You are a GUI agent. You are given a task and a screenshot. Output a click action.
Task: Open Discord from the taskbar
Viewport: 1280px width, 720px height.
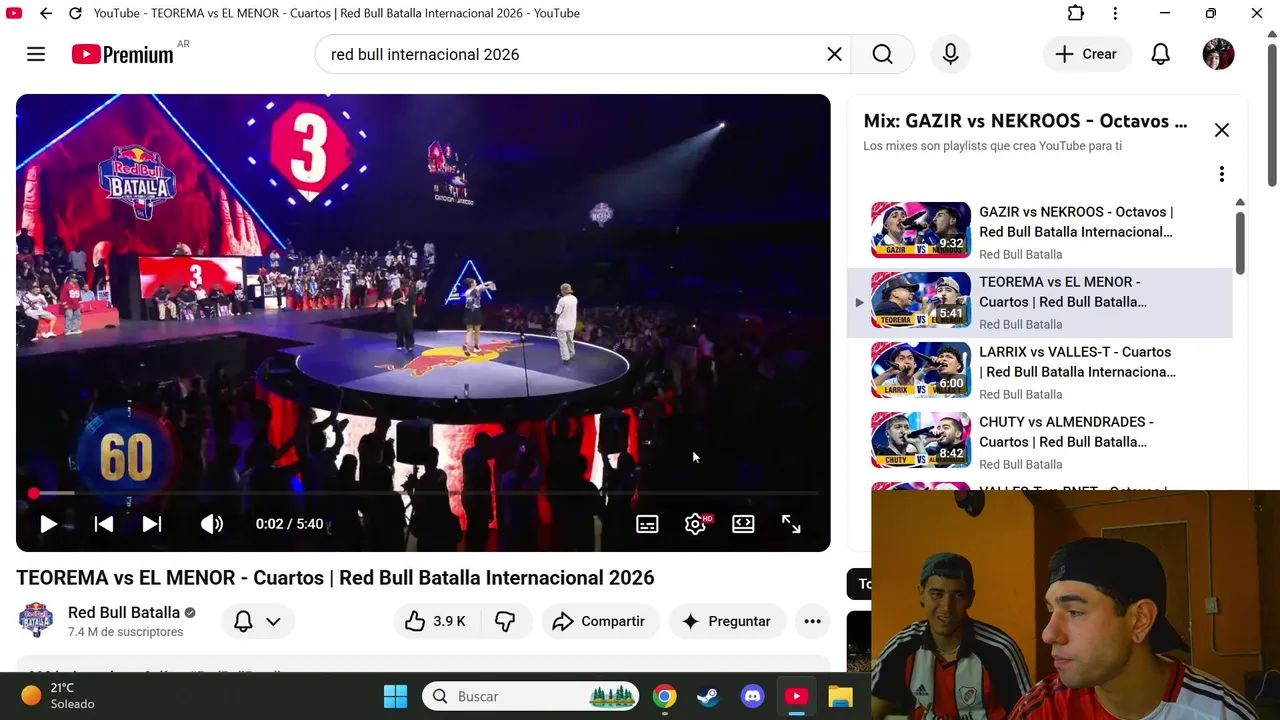[x=752, y=696]
